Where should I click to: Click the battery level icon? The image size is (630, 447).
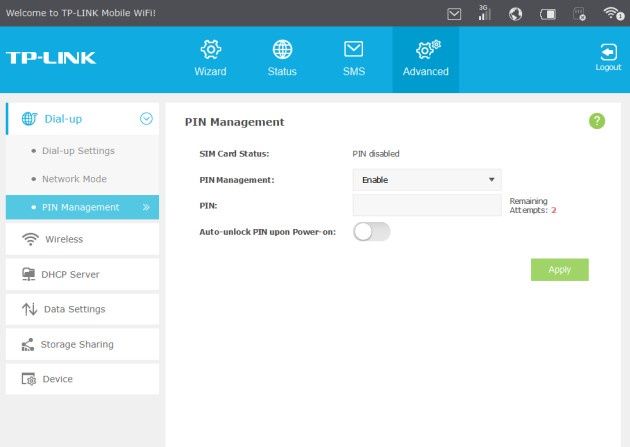pos(548,14)
